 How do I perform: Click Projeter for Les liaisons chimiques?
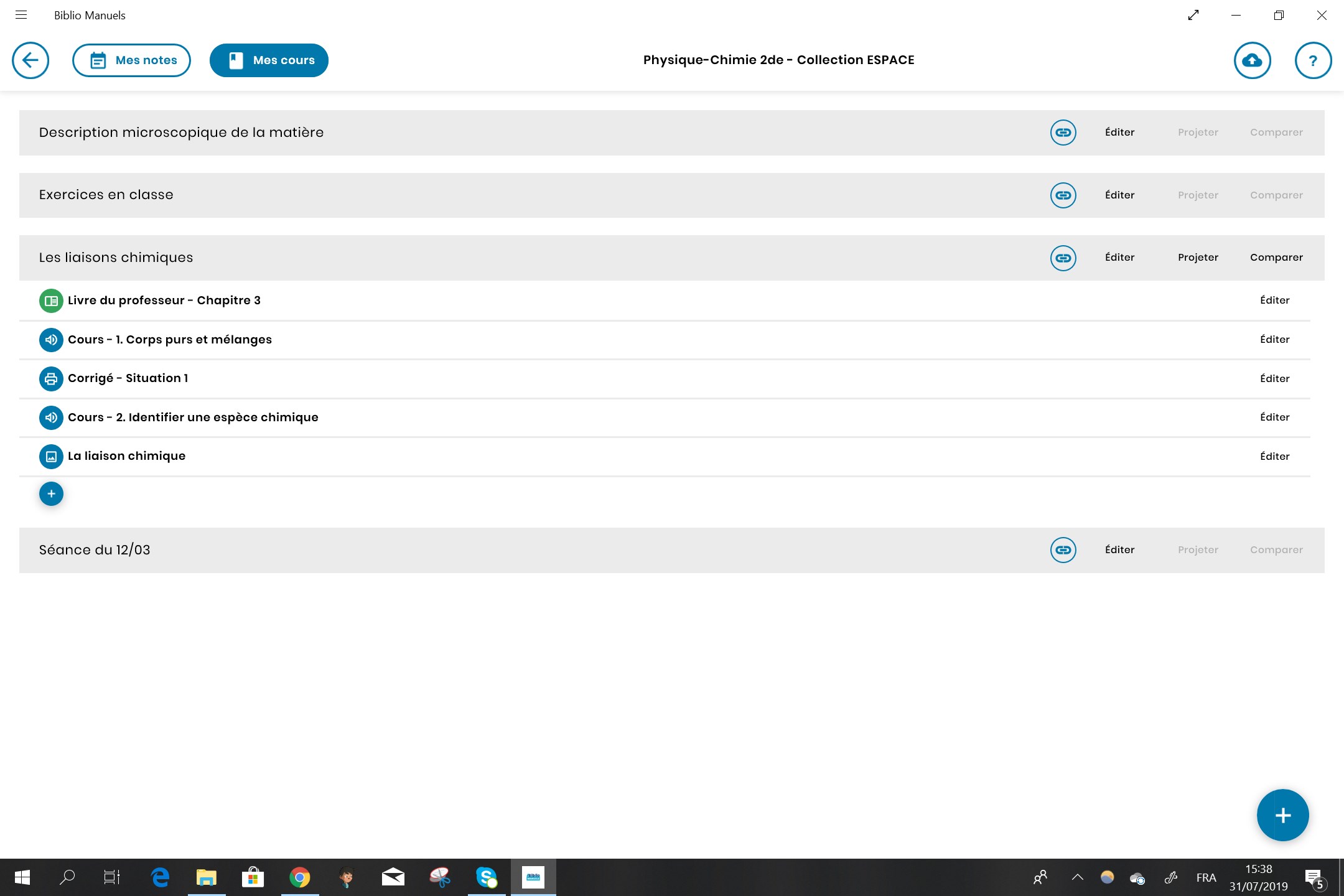1198,258
